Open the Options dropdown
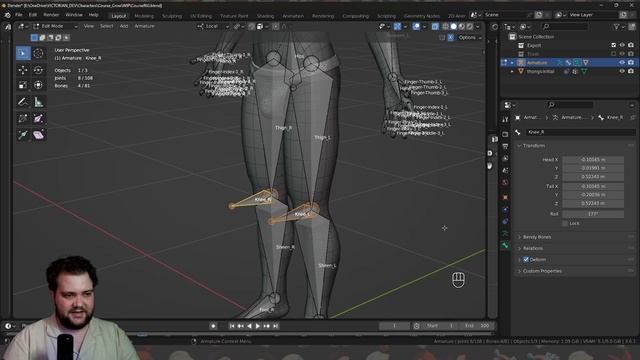 click(x=470, y=38)
